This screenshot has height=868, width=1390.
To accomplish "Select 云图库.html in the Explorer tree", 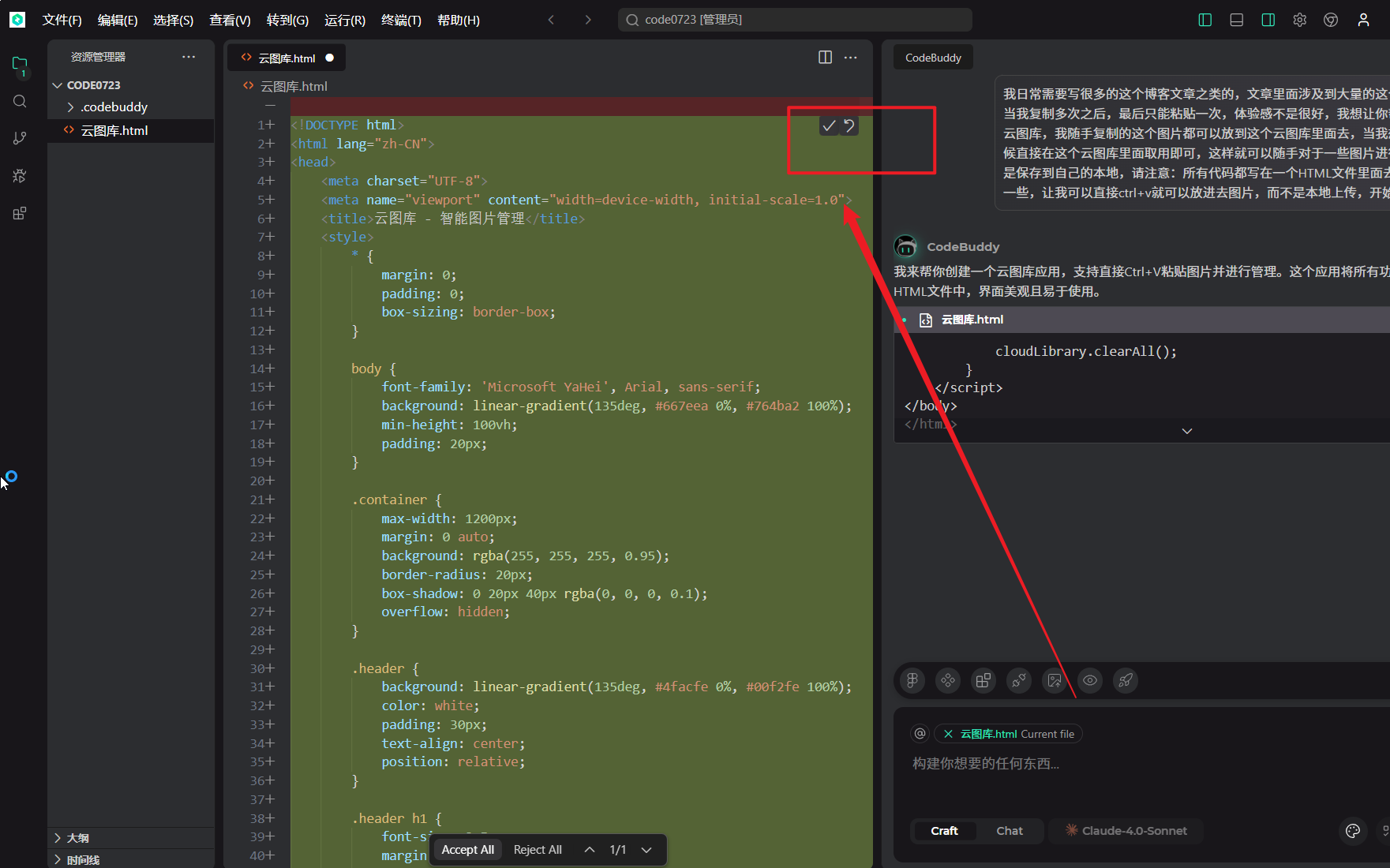I will point(131,131).
